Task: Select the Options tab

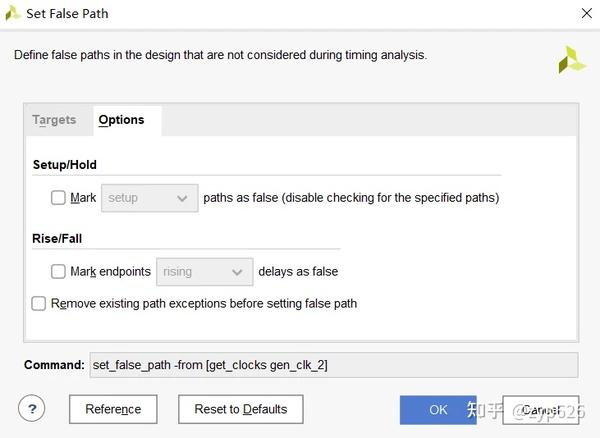Action: (122, 120)
